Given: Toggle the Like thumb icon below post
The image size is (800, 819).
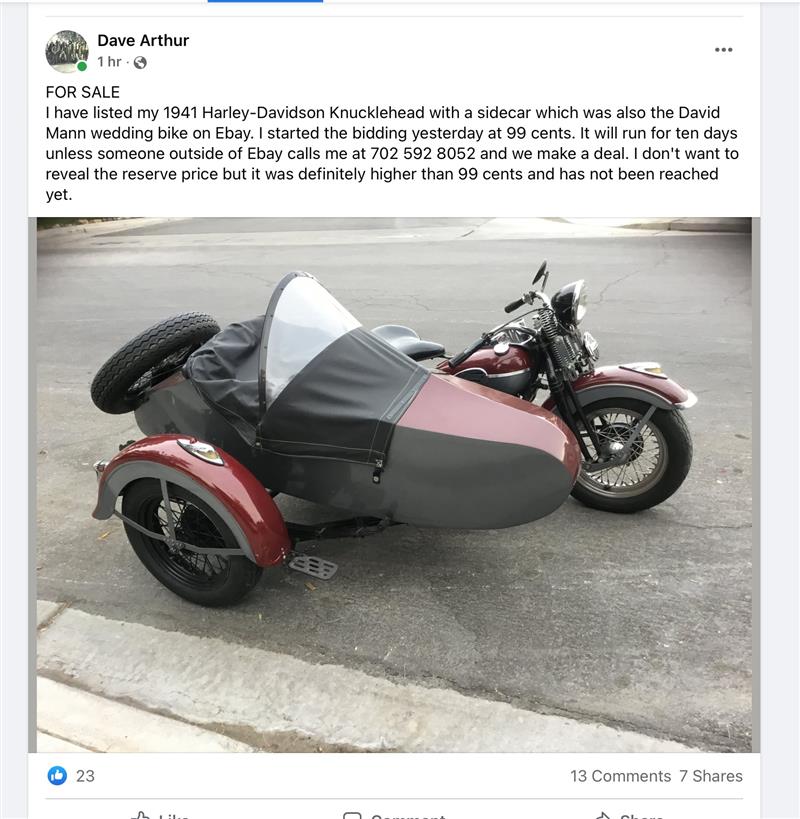Looking at the screenshot, I should [141, 815].
